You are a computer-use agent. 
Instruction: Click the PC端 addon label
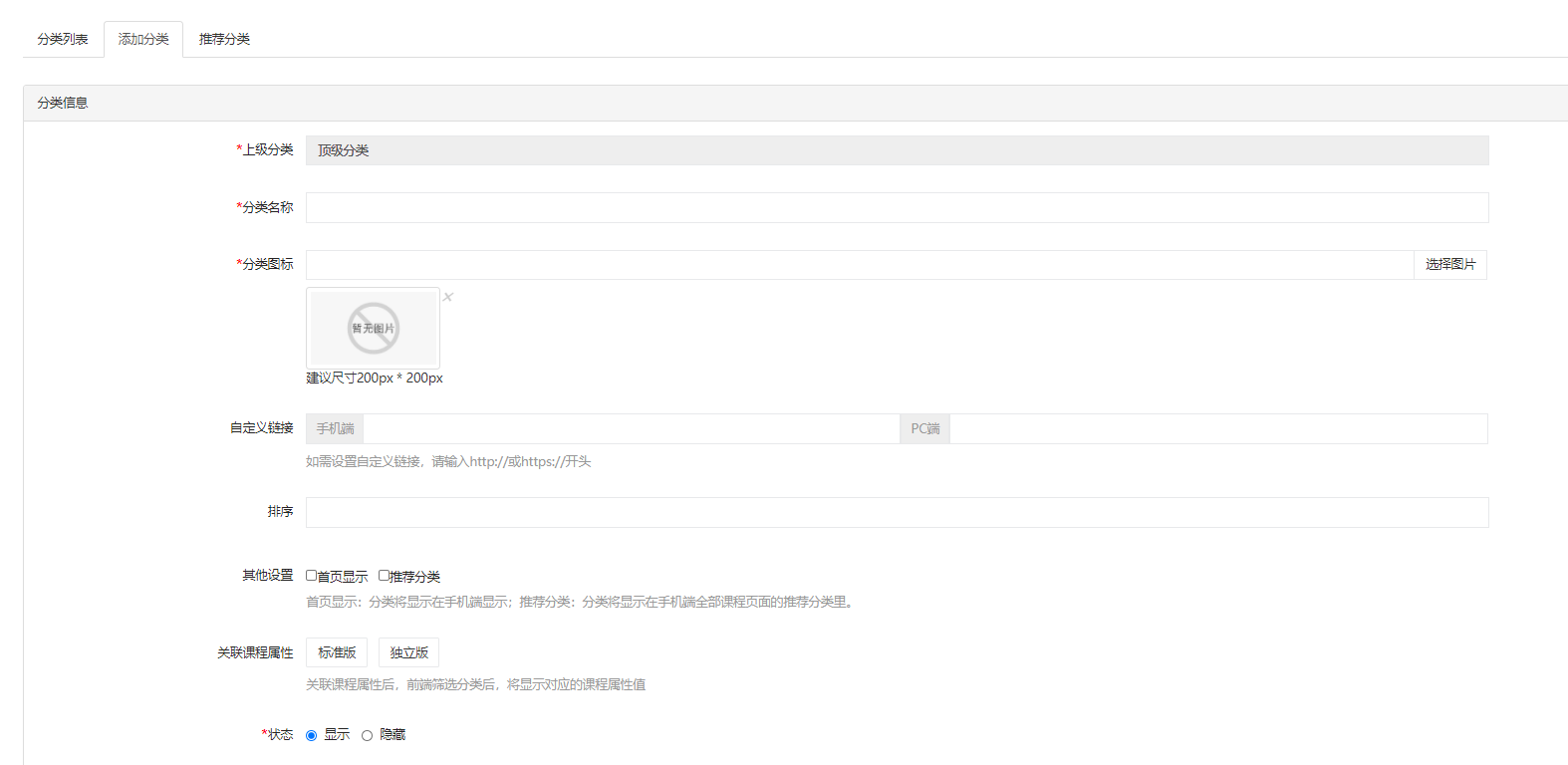point(924,428)
